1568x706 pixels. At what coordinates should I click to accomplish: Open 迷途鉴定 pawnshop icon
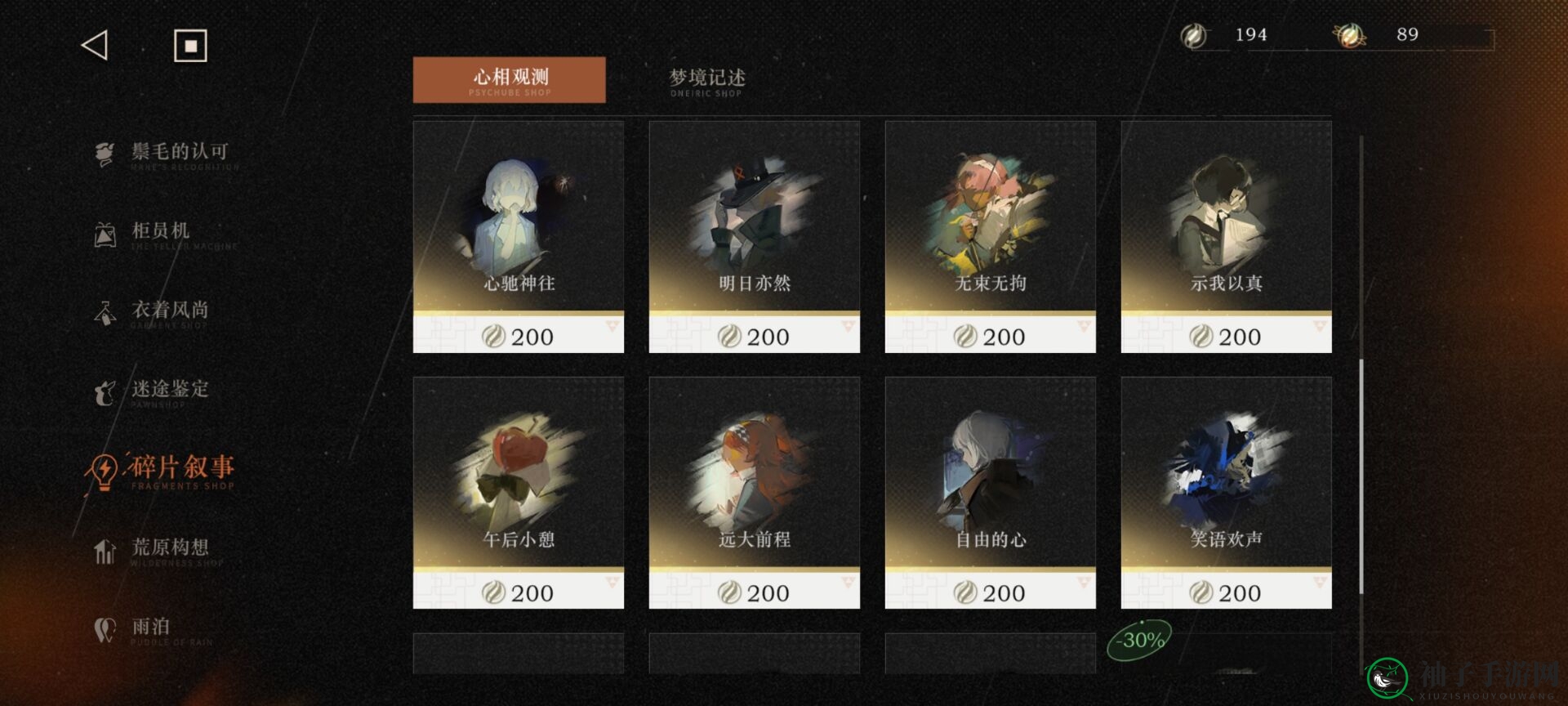tap(105, 393)
